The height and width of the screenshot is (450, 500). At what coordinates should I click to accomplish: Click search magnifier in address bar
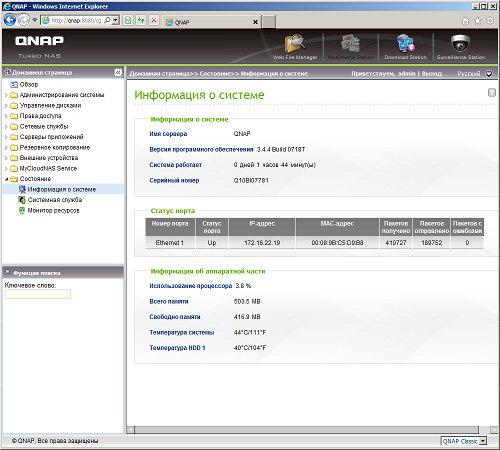click(x=107, y=20)
